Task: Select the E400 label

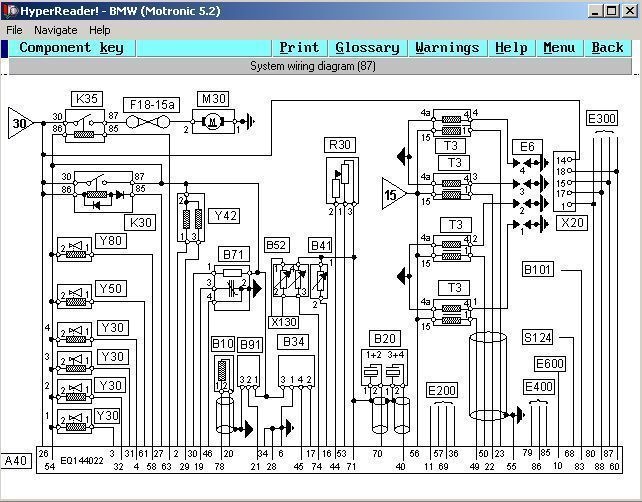Action: [539, 387]
